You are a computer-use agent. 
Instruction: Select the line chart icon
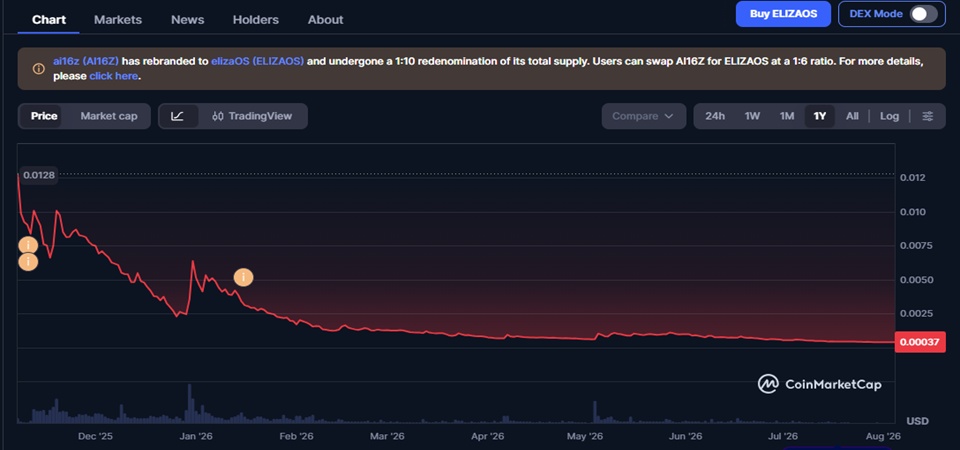(x=178, y=116)
